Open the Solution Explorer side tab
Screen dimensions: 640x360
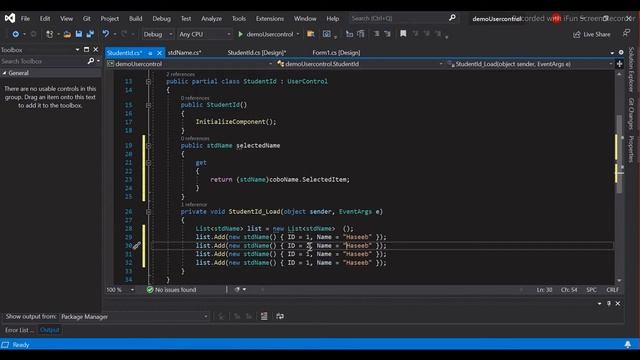(x=631, y=69)
